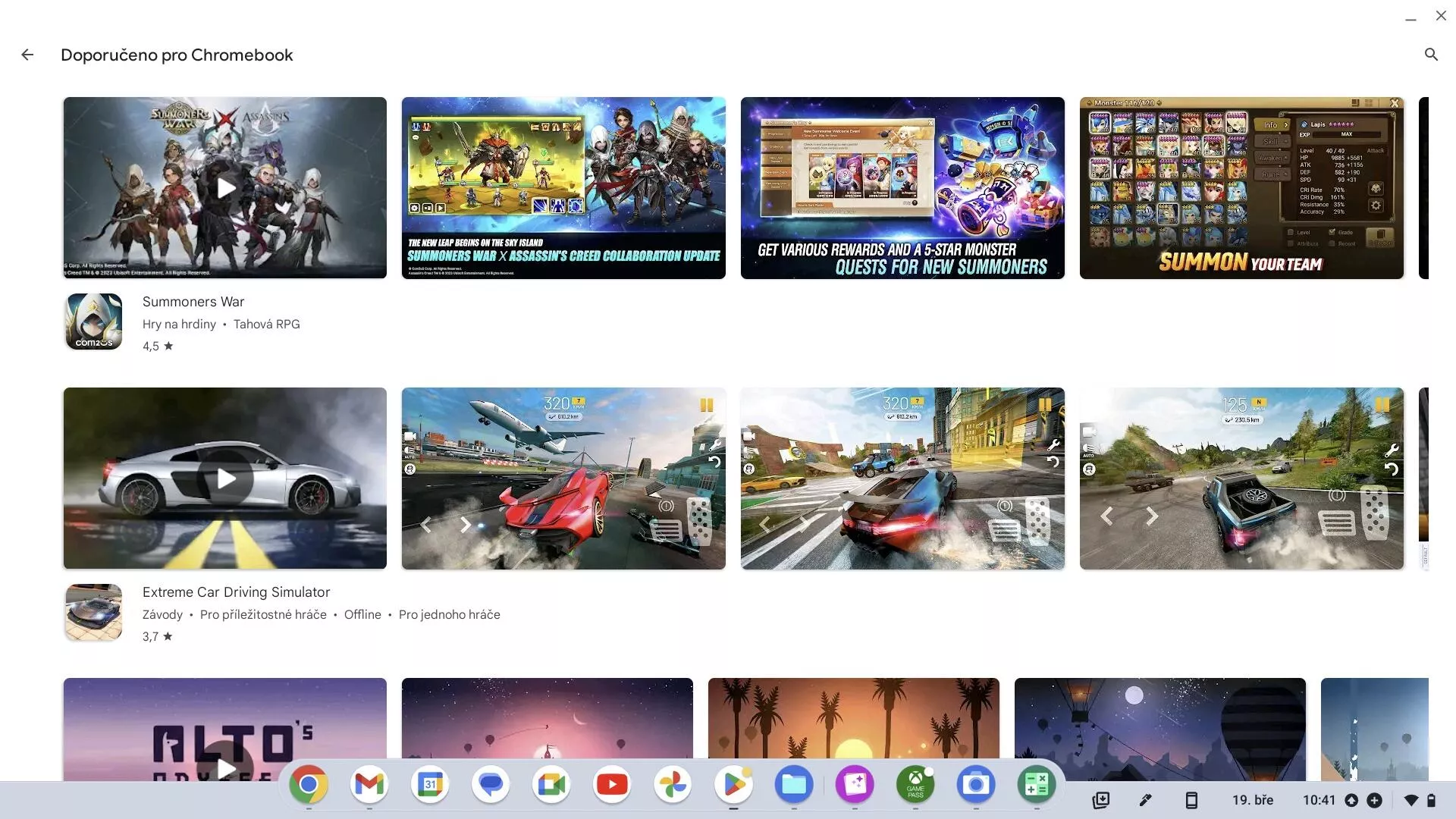Open Xbox Game Pass shelf icon
1456x819 pixels.
[x=915, y=784]
